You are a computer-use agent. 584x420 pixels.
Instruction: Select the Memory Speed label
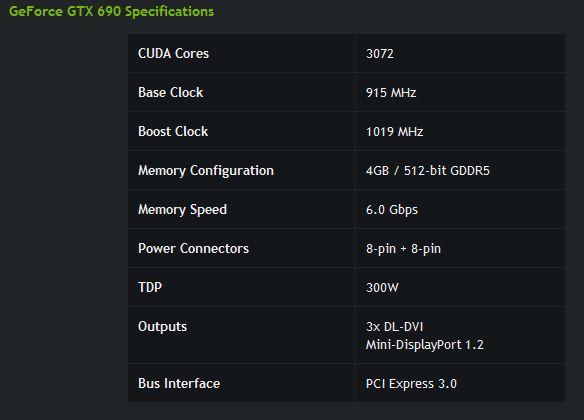point(182,210)
